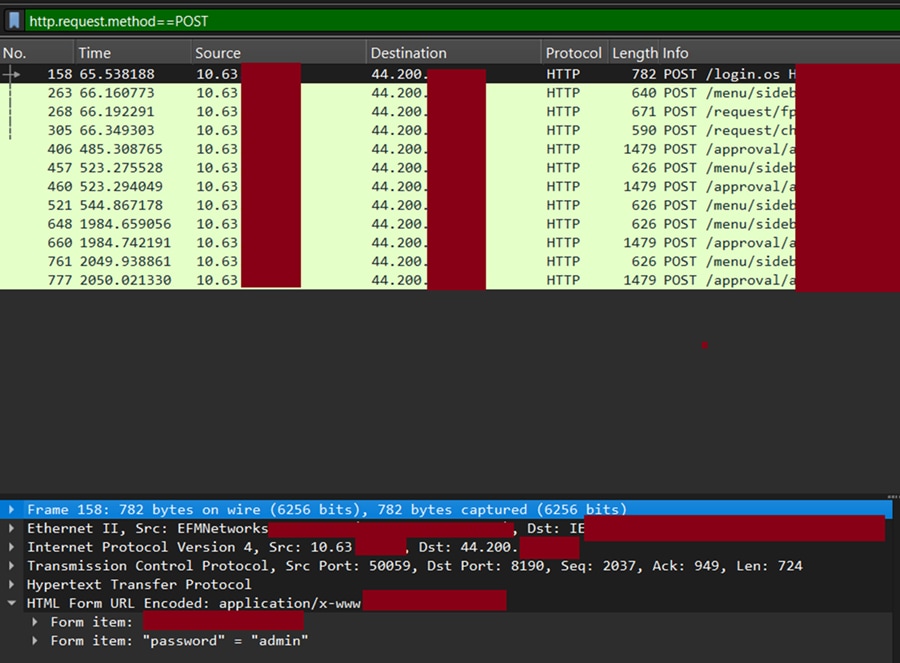Select packet 660 at time 1984.742191

click(x=450, y=243)
